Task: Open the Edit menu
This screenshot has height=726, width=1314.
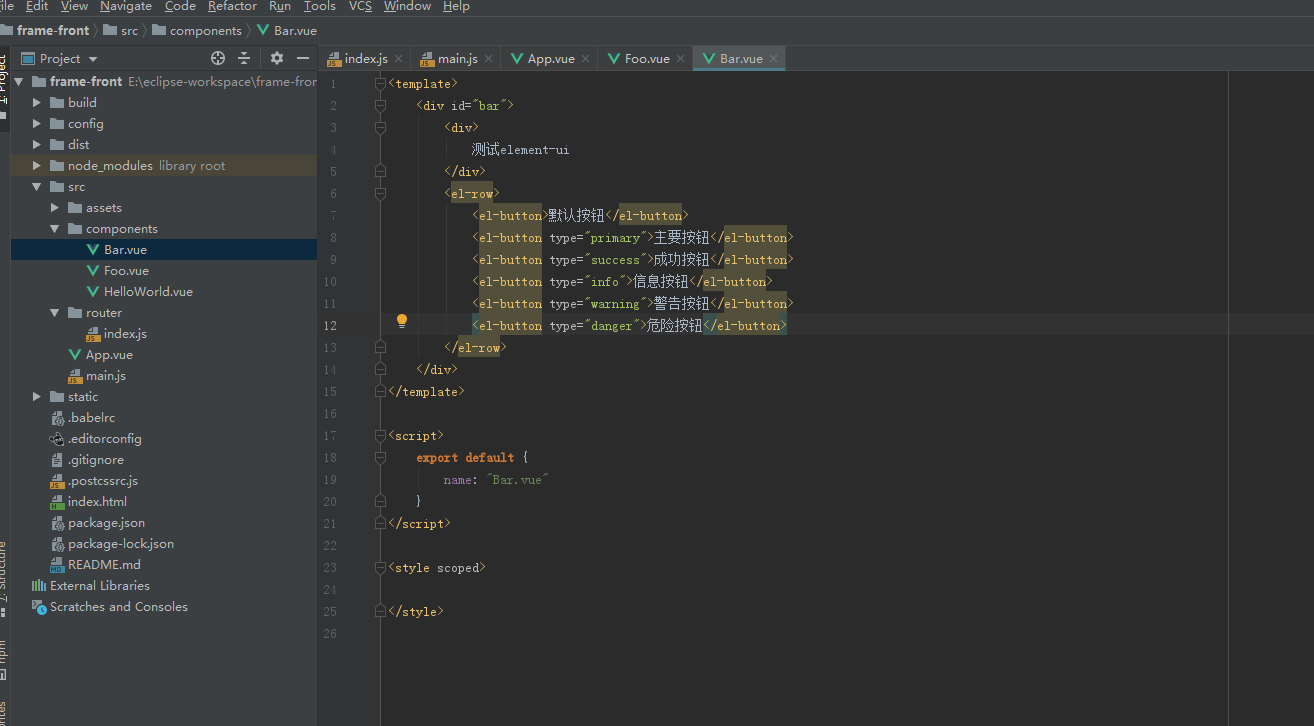Action: 37,6
